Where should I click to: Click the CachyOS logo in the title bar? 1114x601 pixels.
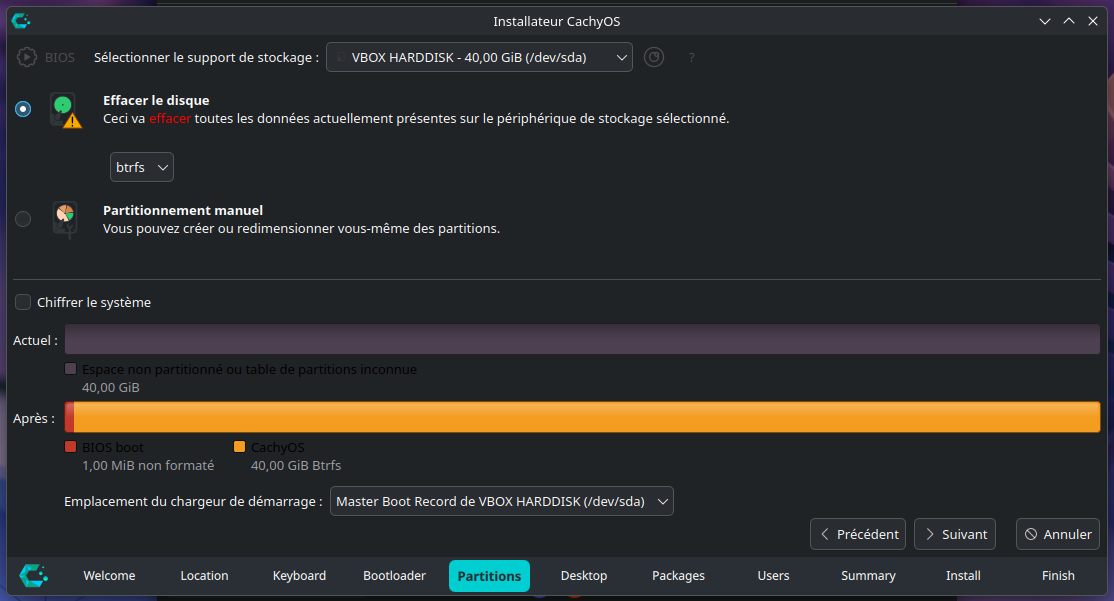(20, 21)
